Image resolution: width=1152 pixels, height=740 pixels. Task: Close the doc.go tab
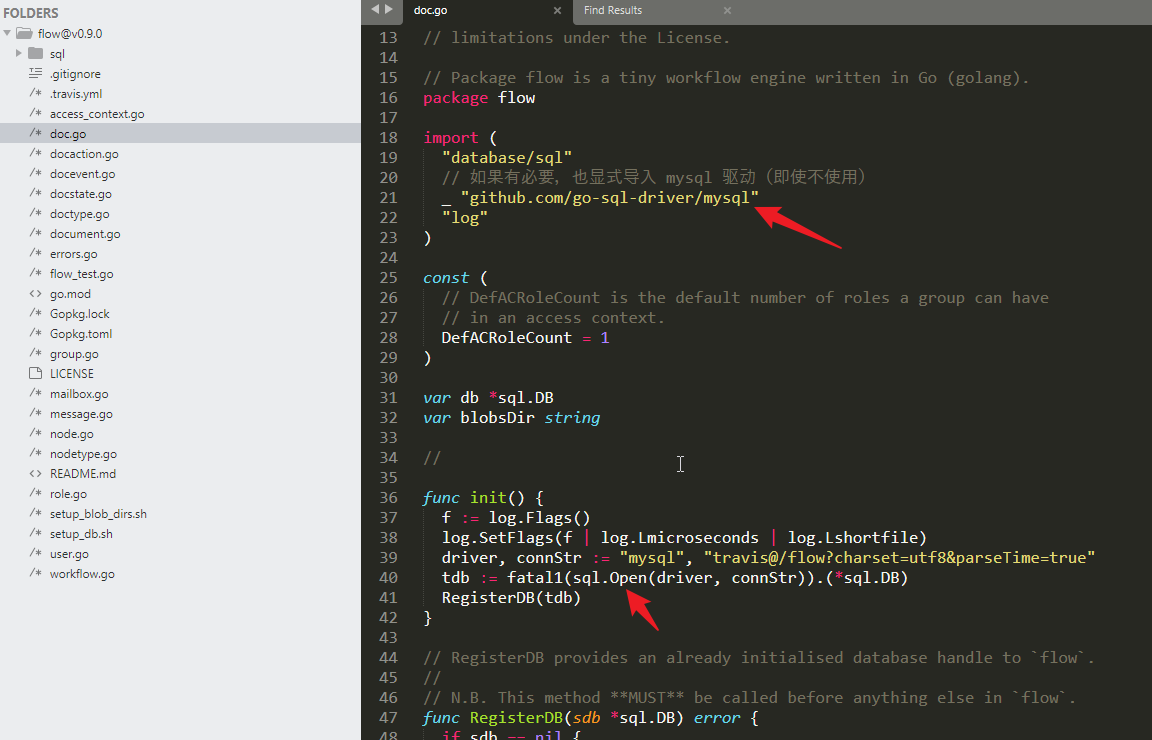pyautogui.click(x=558, y=11)
